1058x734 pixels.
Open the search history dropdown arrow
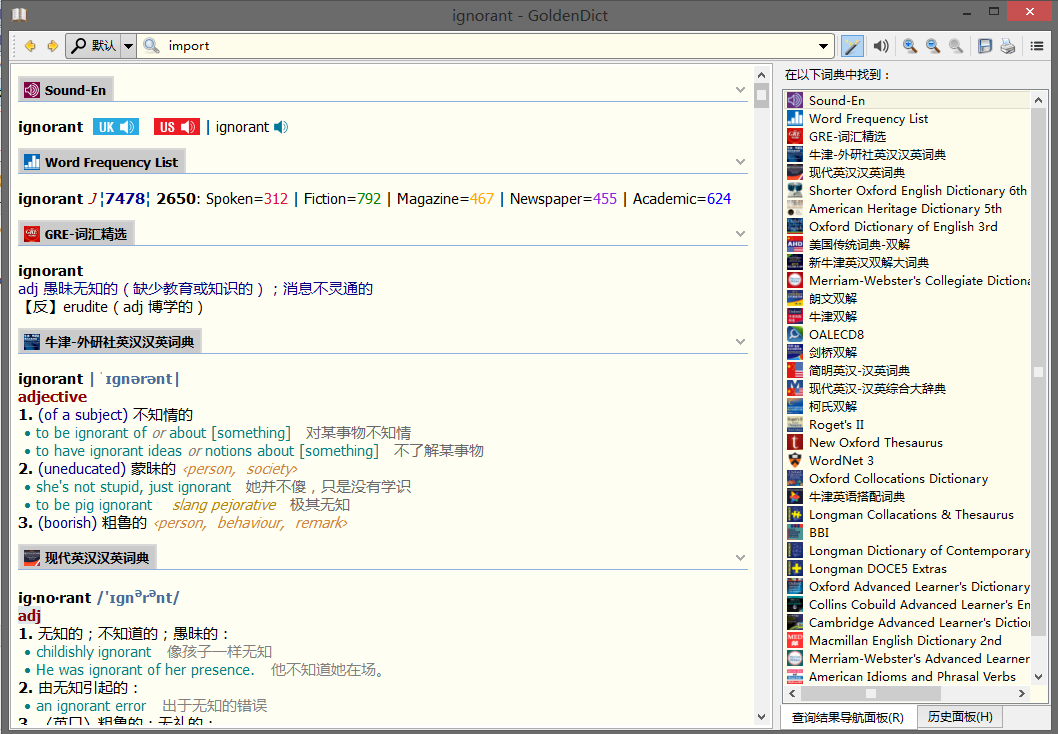pyautogui.click(x=823, y=46)
